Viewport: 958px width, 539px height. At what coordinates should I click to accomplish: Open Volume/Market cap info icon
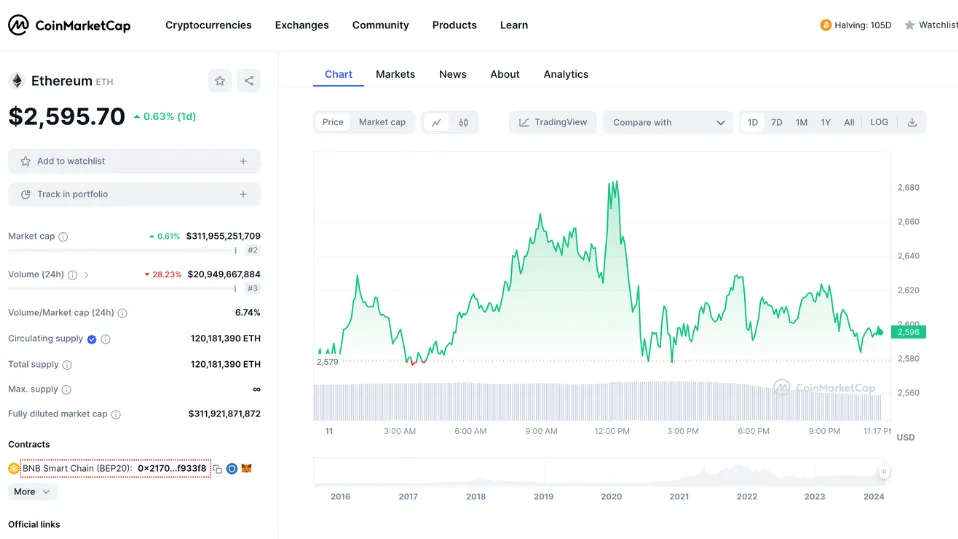(122, 313)
